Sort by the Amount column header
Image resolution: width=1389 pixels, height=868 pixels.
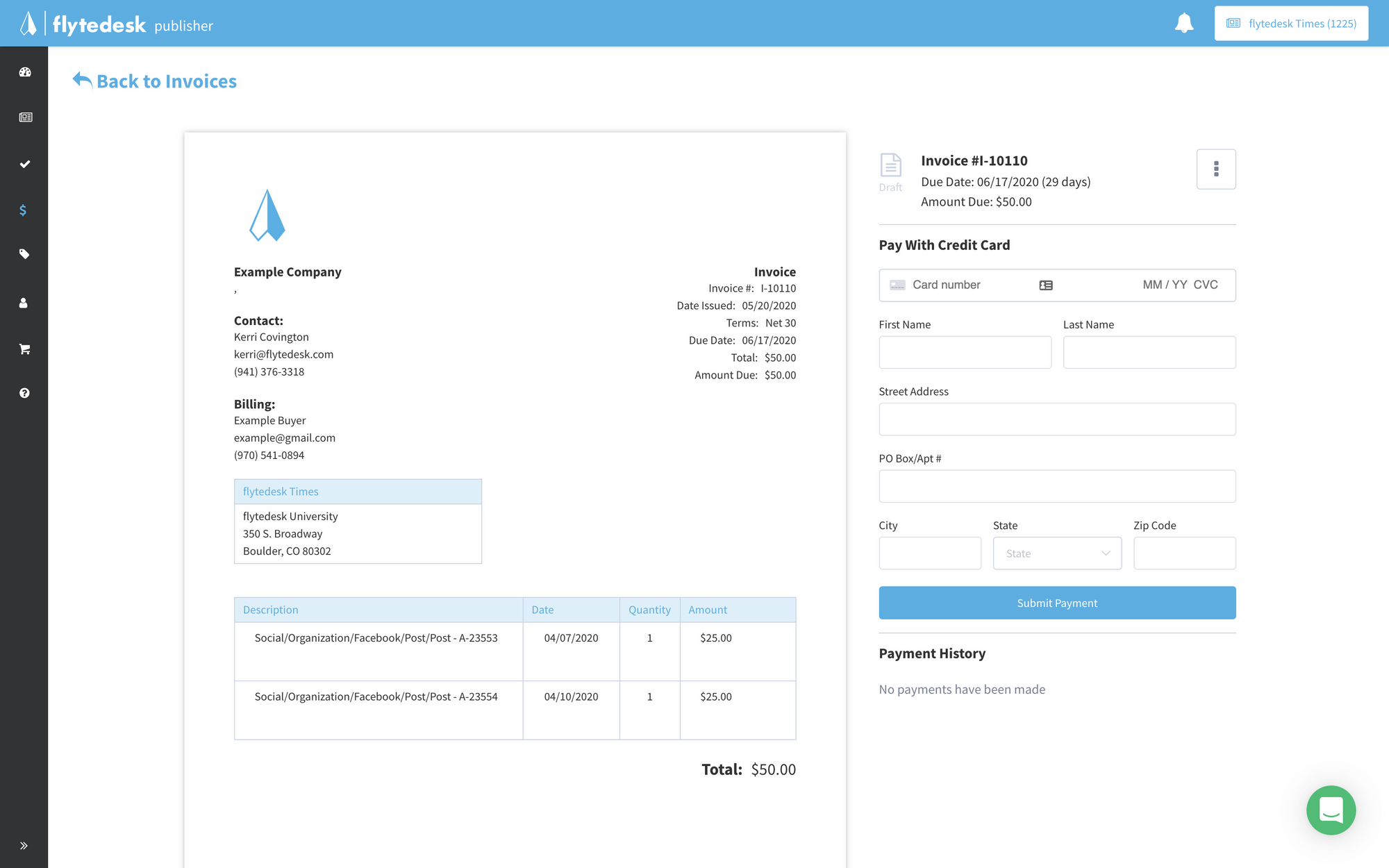[x=707, y=609]
